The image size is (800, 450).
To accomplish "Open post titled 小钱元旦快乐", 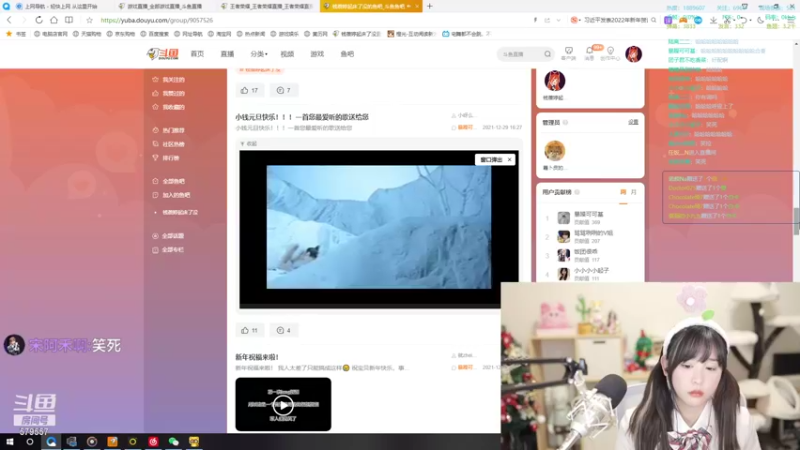I will click(302, 117).
